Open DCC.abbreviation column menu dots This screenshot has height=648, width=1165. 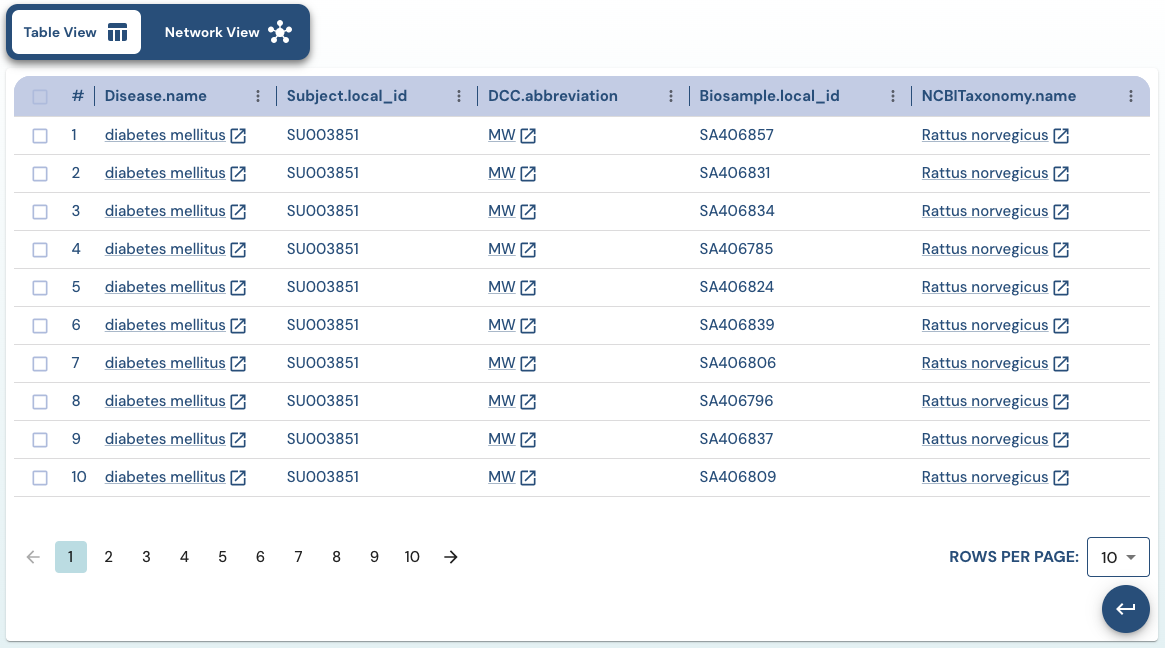pos(671,97)
